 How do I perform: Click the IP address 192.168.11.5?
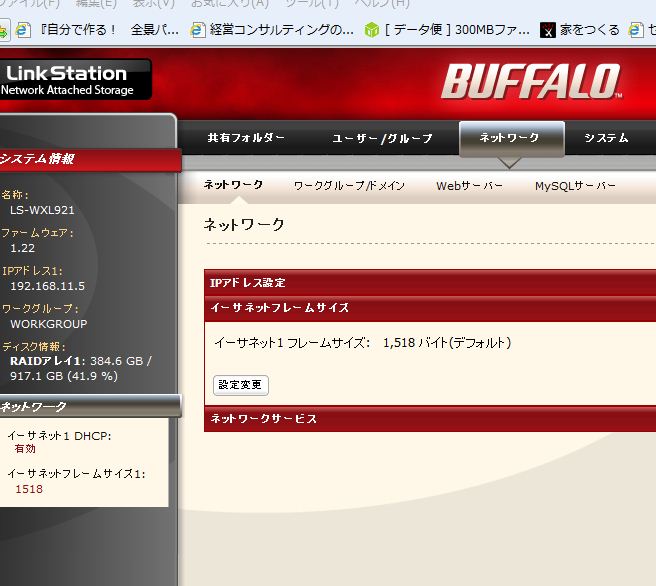click(47, 286)
